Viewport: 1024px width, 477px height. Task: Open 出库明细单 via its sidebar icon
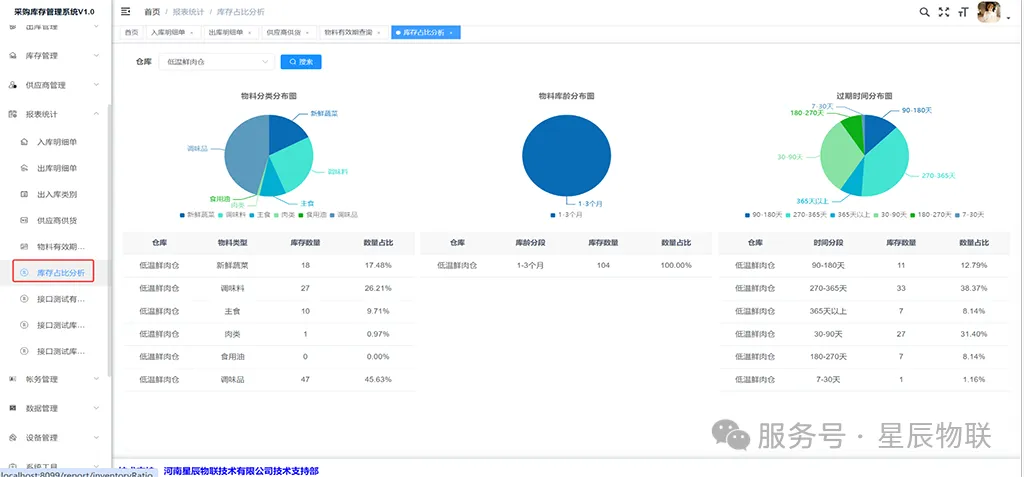pyautogui.click(x=24, y=168)
